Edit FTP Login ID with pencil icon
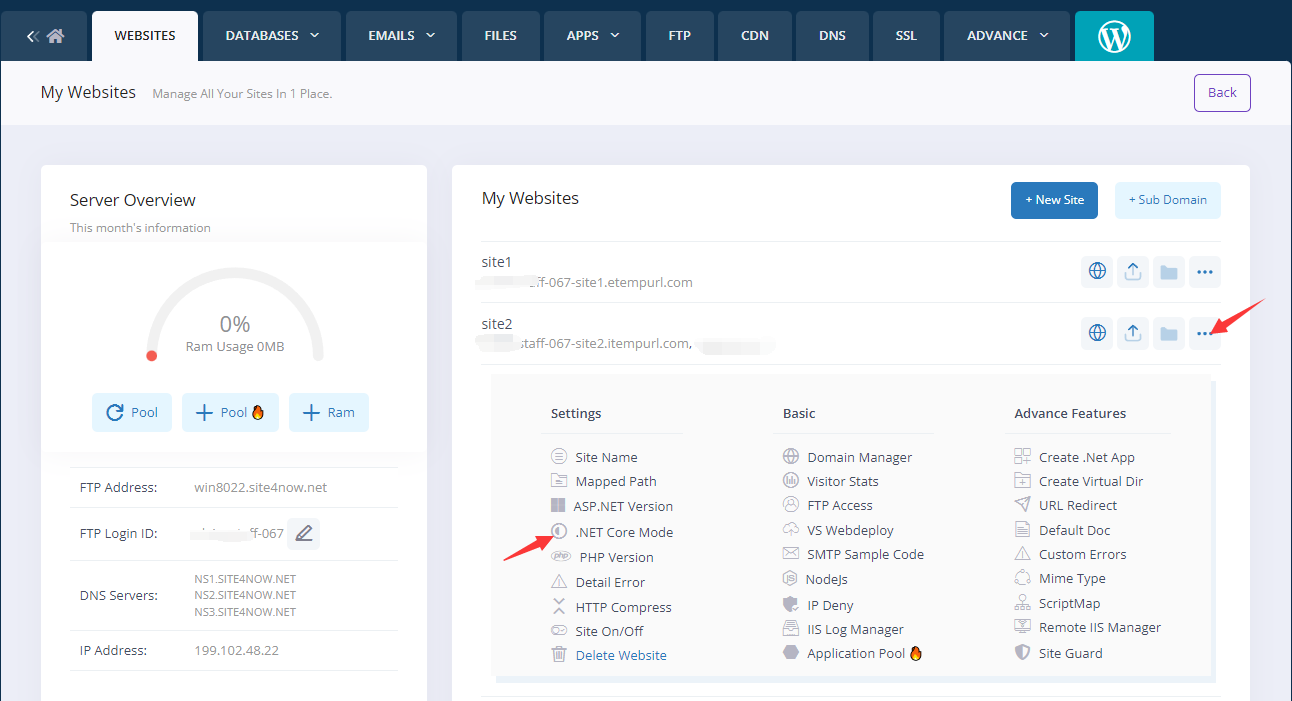 tap(304, 534)
